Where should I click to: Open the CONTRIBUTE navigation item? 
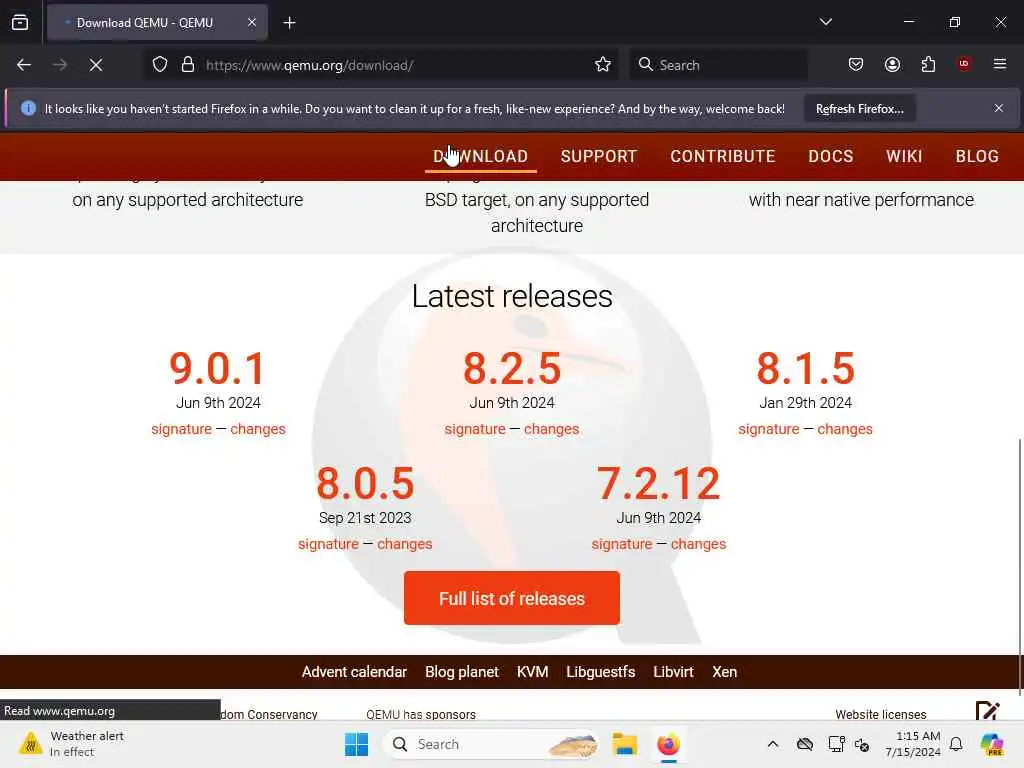click(723, 156)
